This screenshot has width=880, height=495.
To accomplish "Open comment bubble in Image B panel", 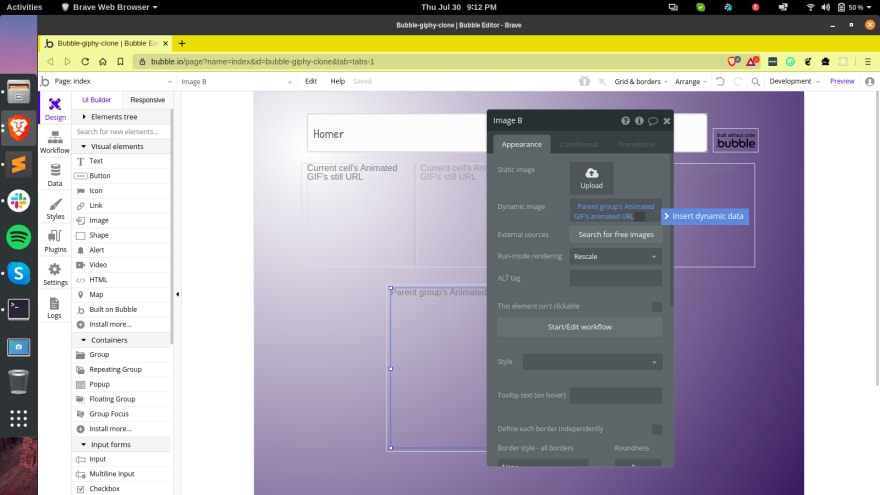I will (x=653, y=121).
